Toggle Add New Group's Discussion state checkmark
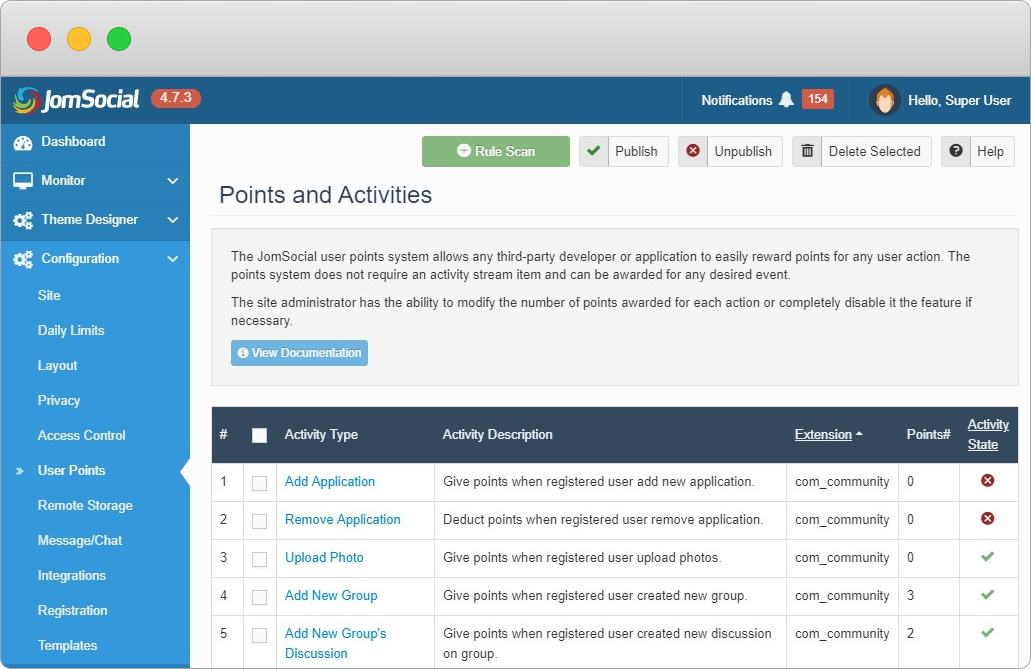Image resolution: width=1031 pixels, height=669 pixels. (x=988, y=633)
